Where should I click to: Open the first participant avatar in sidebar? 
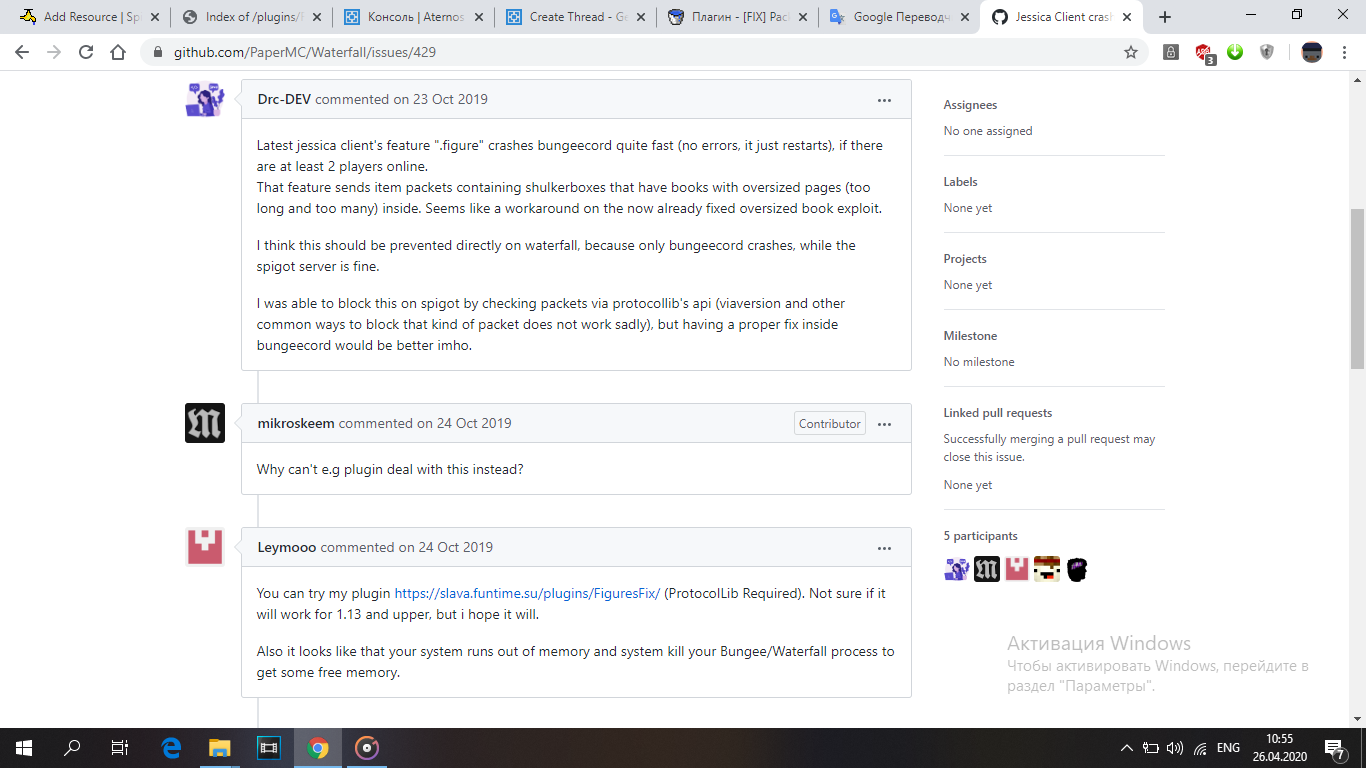(x=957, y=569)
